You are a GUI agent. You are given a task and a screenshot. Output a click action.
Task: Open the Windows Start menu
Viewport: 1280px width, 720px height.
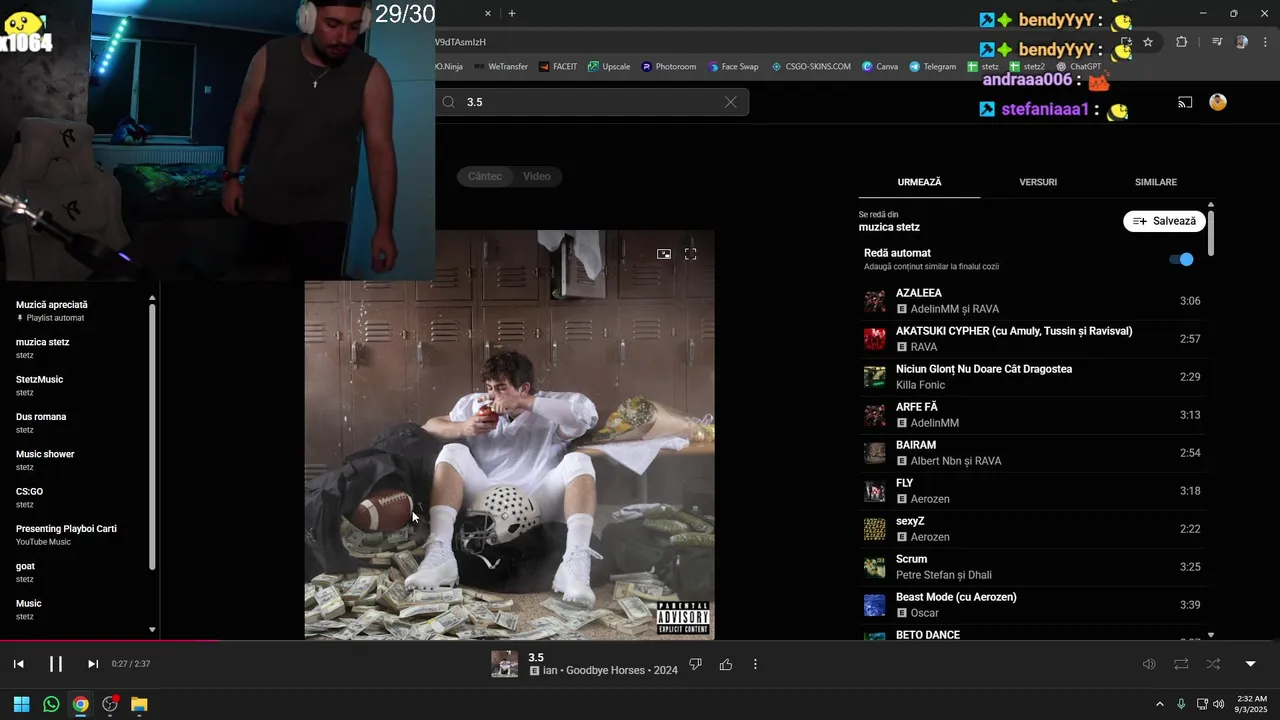point(21,704)
